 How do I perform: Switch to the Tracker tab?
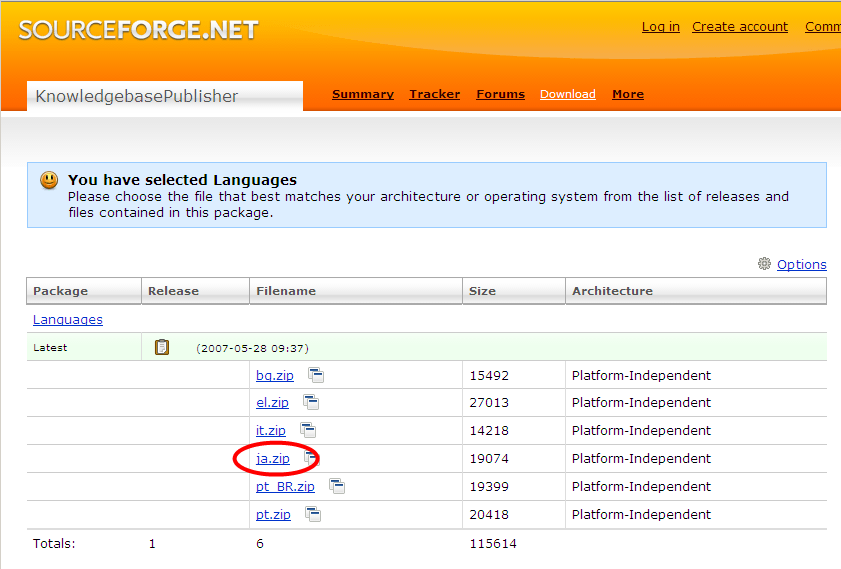pos(434,94)
